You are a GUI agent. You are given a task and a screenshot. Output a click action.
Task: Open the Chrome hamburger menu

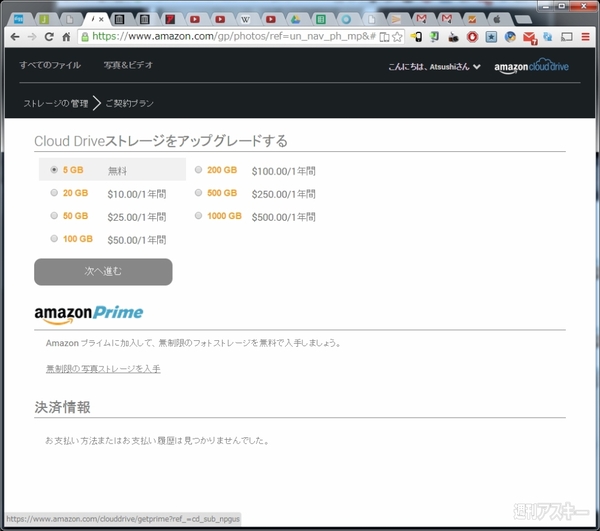coord(585,37)
